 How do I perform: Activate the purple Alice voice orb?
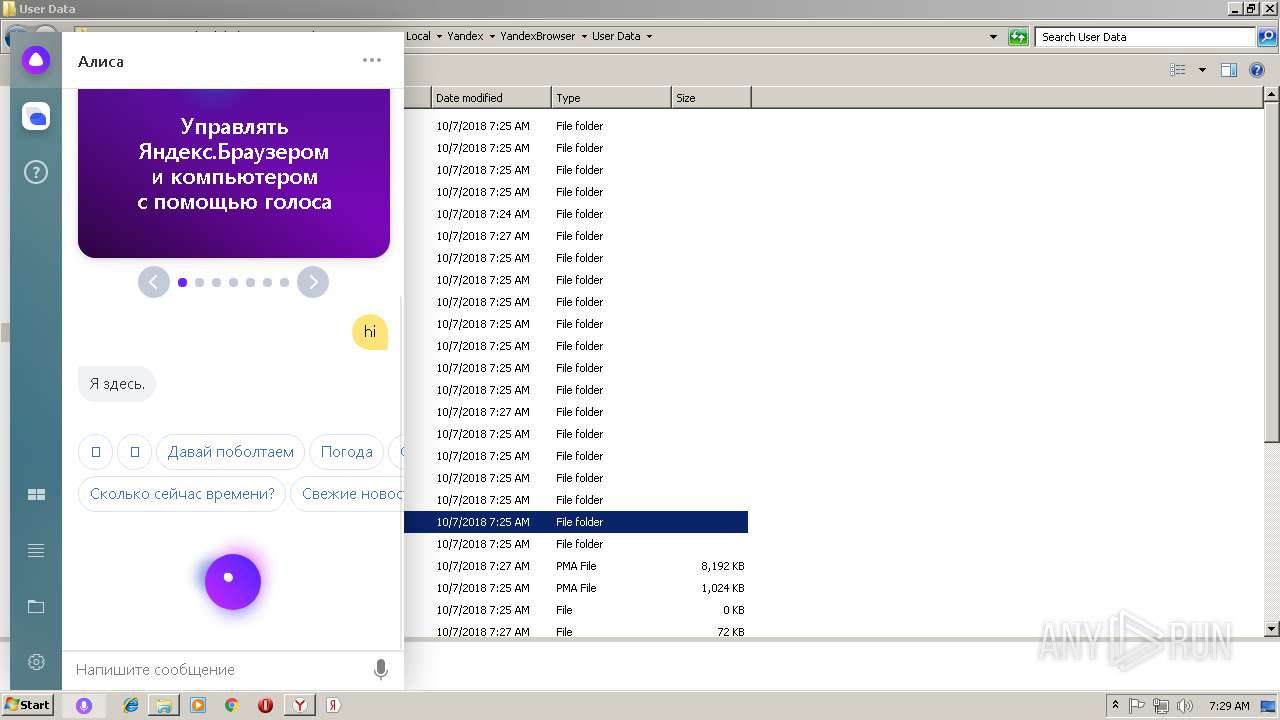click(233, 581)
